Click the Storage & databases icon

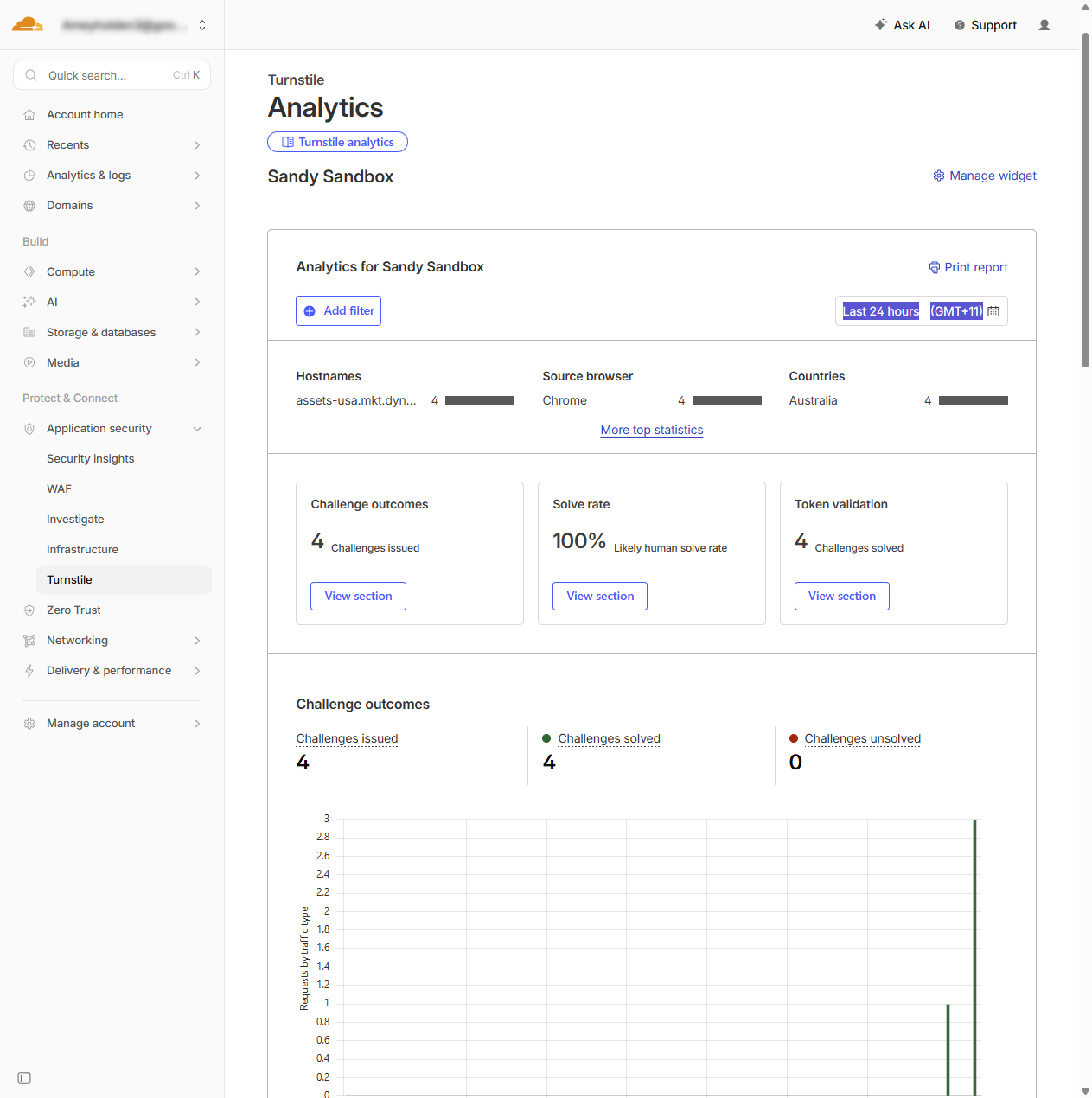29,332
